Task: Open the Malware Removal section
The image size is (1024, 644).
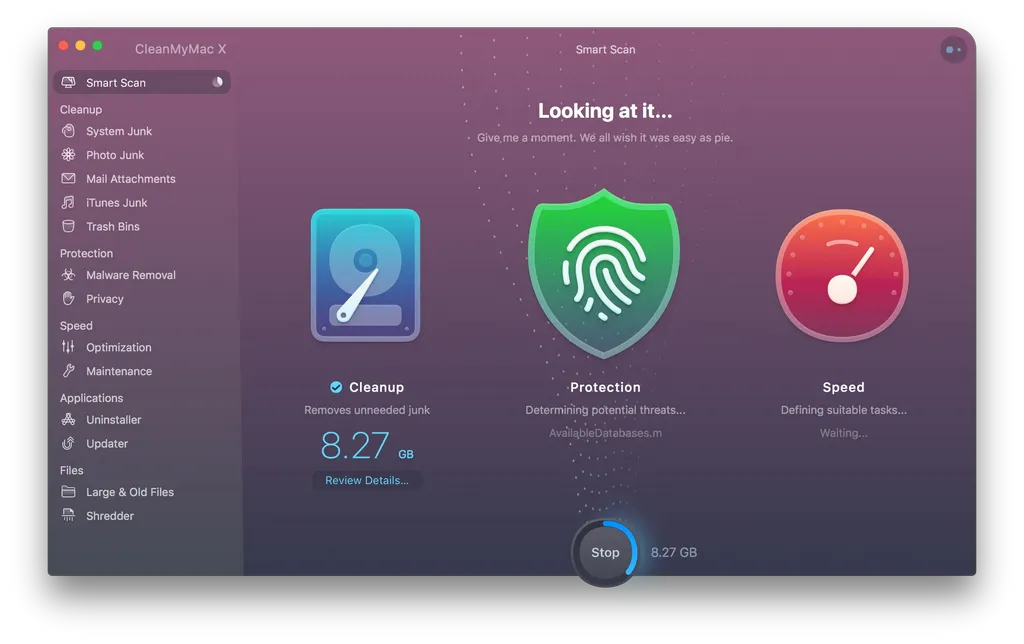Action: pyautogui.click(x=131, y=275)
